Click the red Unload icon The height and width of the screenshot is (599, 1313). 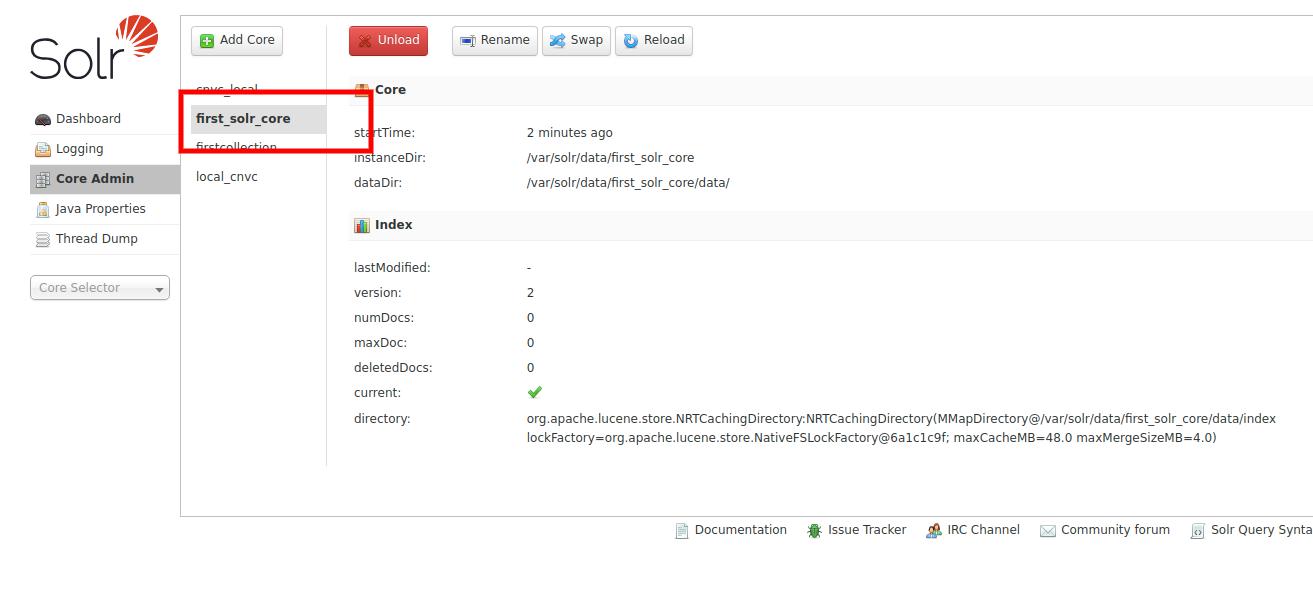[364, 40]
